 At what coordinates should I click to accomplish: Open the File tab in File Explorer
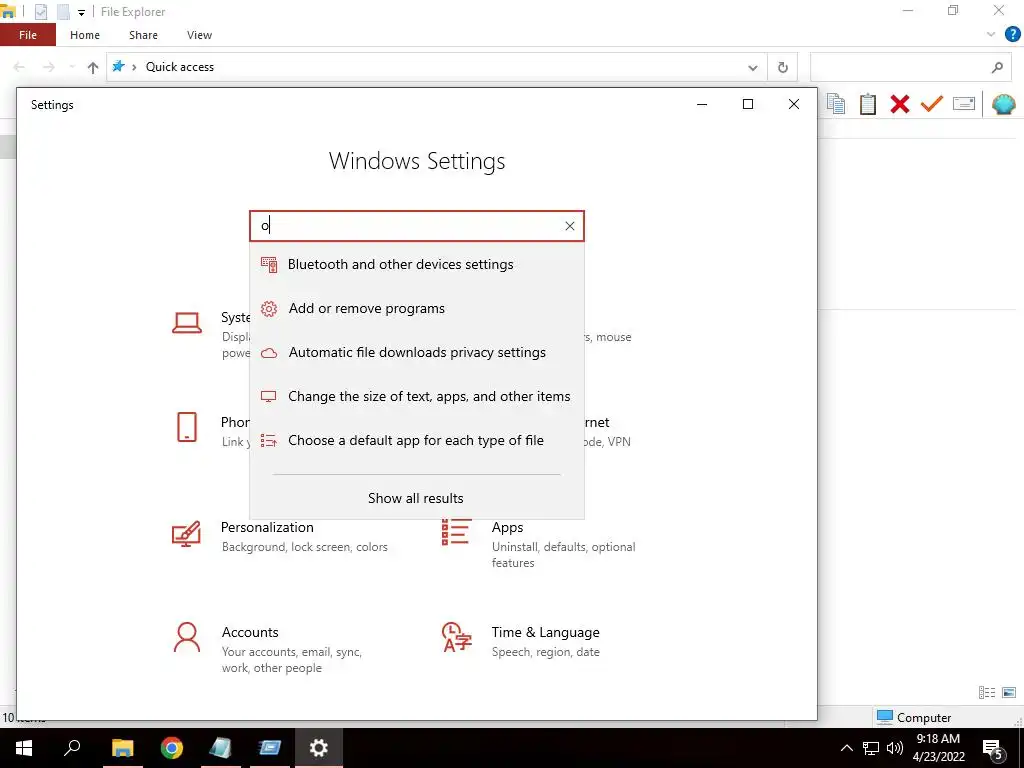tap(28, 35)
